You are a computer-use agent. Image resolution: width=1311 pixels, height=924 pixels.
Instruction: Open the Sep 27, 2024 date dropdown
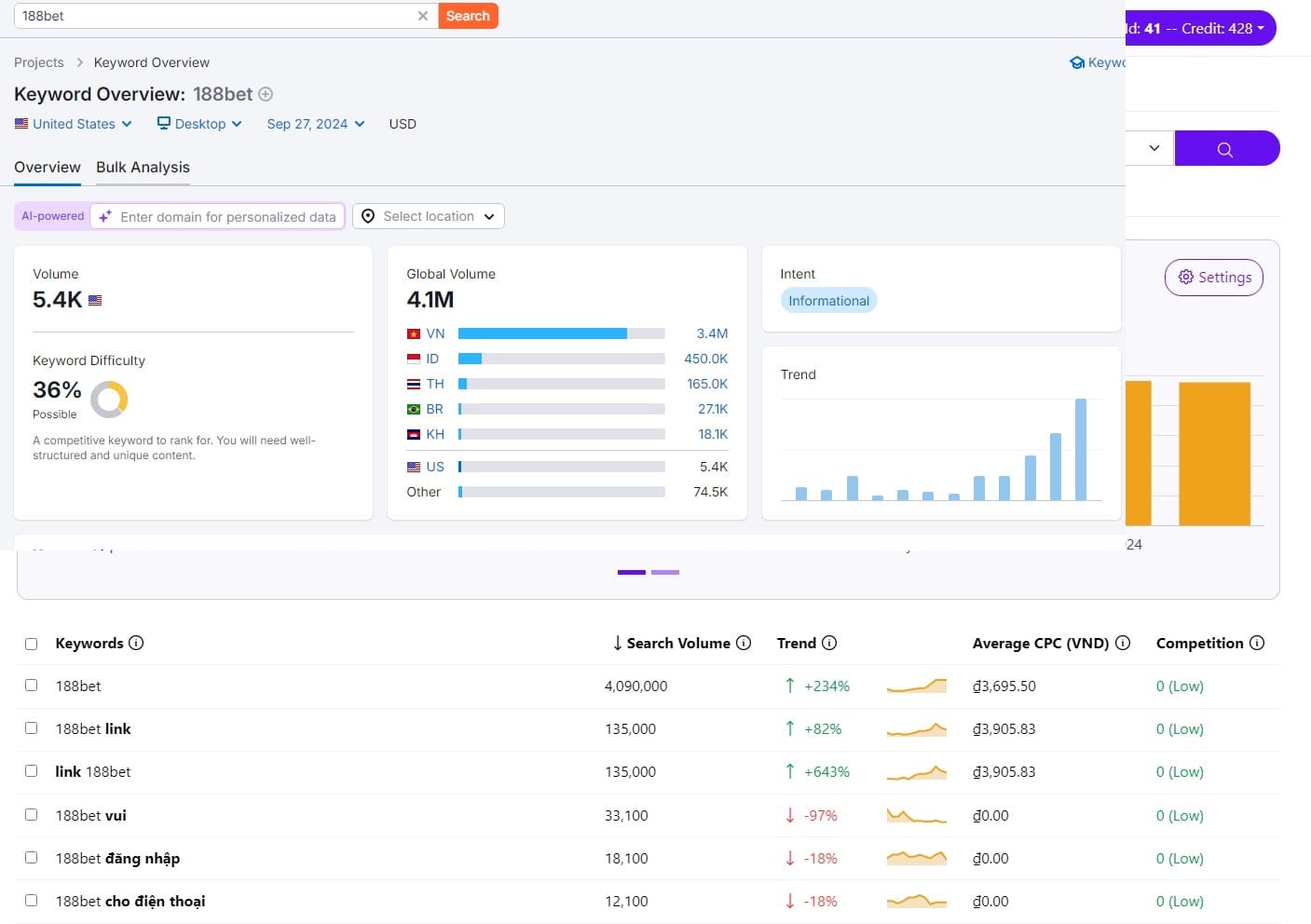point(316,124)
